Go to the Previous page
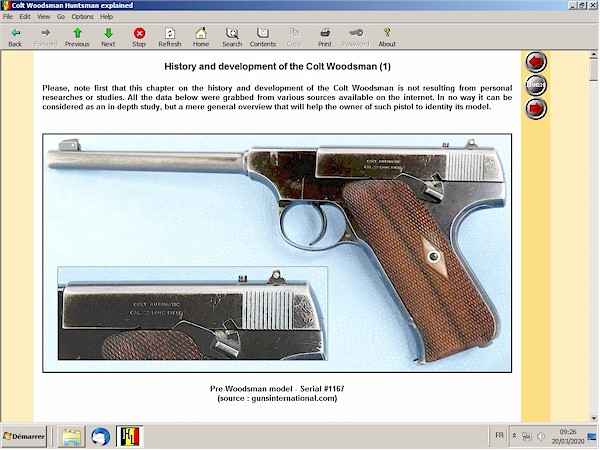600x450 pixels. click(x=77, y=37)
